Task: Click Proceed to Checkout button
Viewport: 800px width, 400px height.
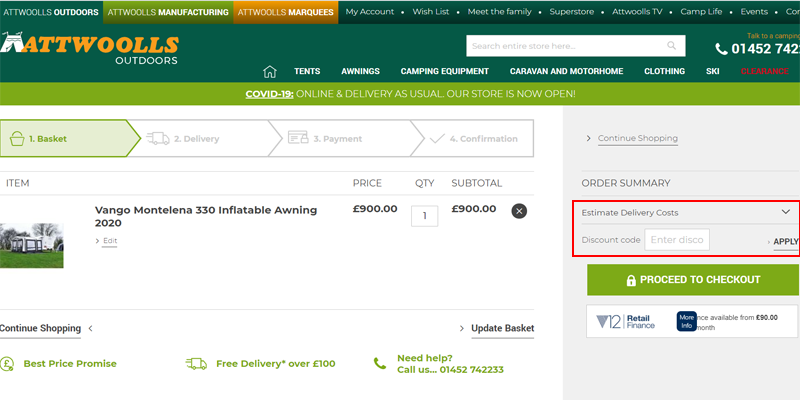Action: [693, 280]
